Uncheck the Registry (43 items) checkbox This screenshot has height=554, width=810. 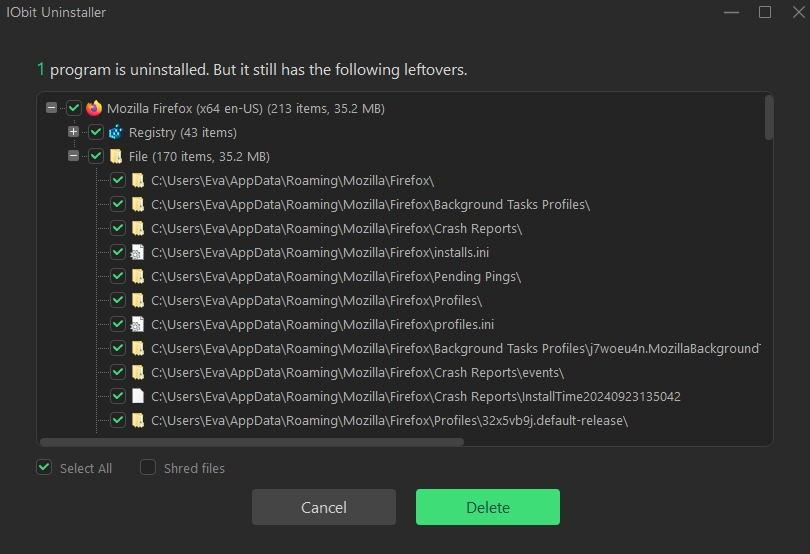pyautogui.click(x=96, y=132)
